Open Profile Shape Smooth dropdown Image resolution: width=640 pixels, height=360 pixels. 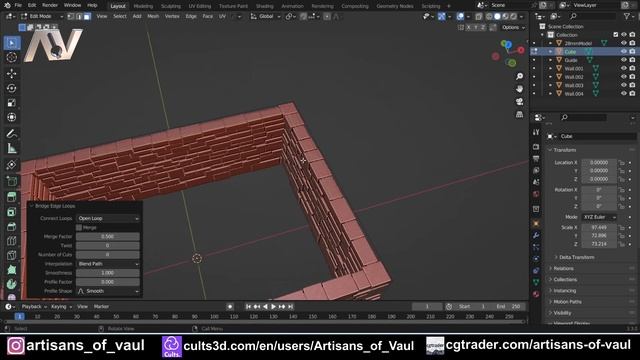pyautogui.click(x=108, y=291)
